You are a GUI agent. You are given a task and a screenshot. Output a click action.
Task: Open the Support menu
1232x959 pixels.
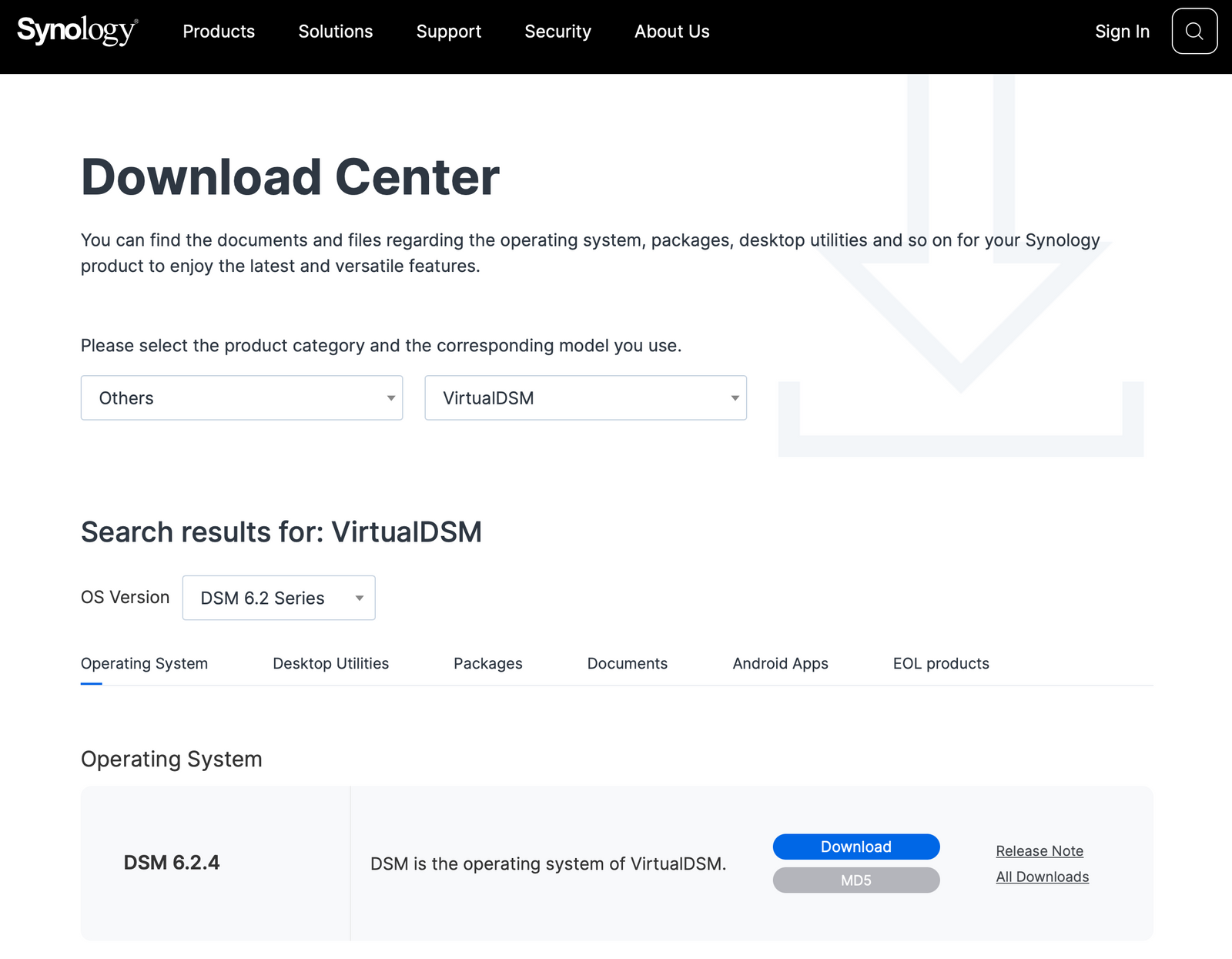pyautogui.click(x=449, y=32)
